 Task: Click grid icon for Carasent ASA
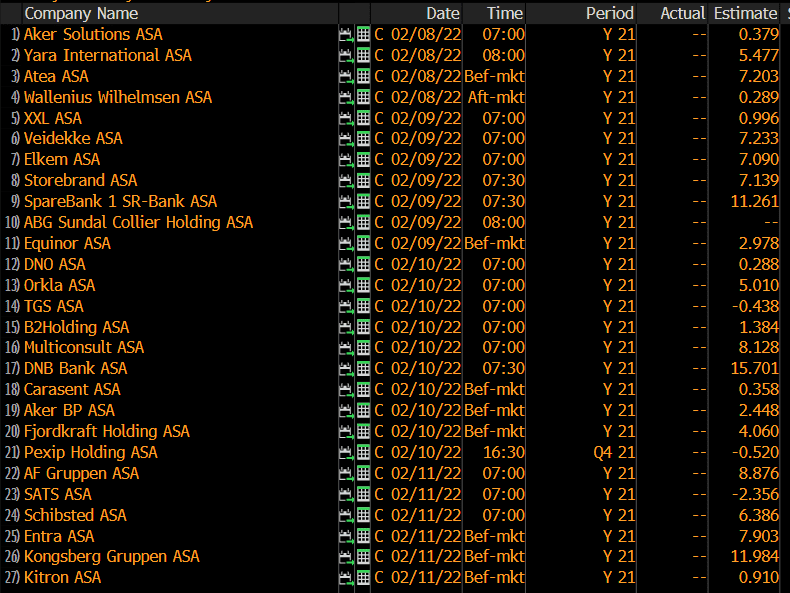pyautogui.click(x=363, y=389)
